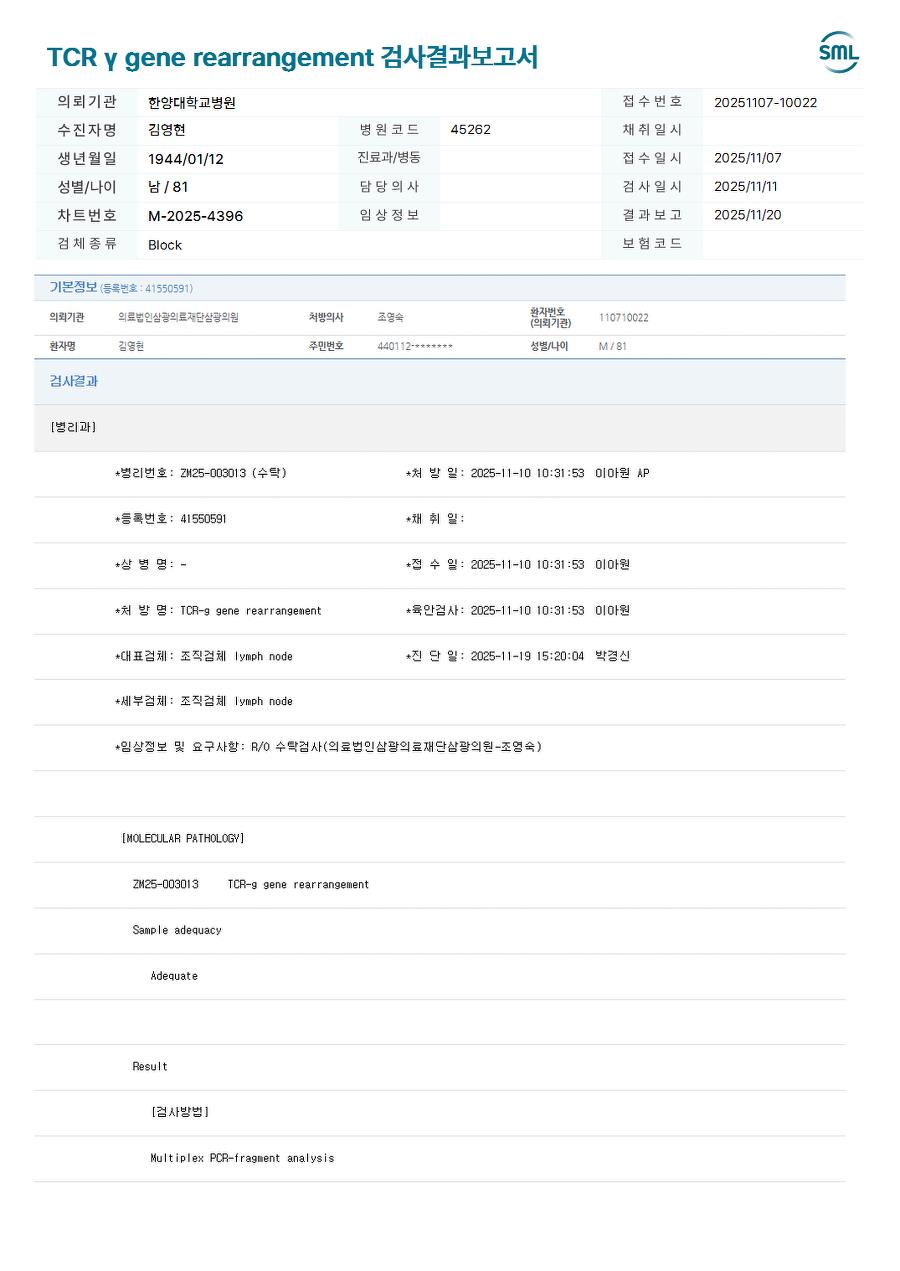Click '*처 방 일: 2025-11-10 10:31:53' line
This screenshot has width=900, height=1271.
[x=495, y=473]
